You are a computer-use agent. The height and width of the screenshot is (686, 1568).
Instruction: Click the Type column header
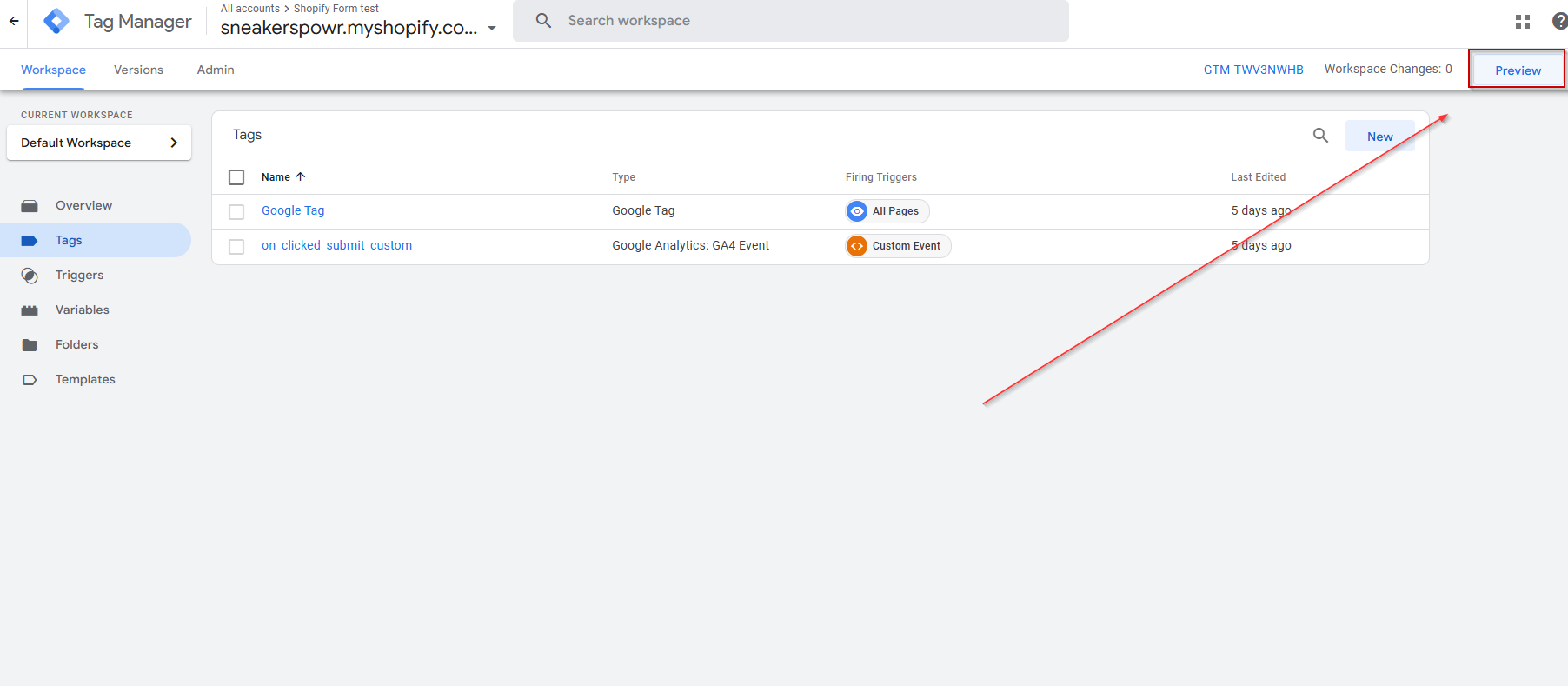[x=623, y=176]
